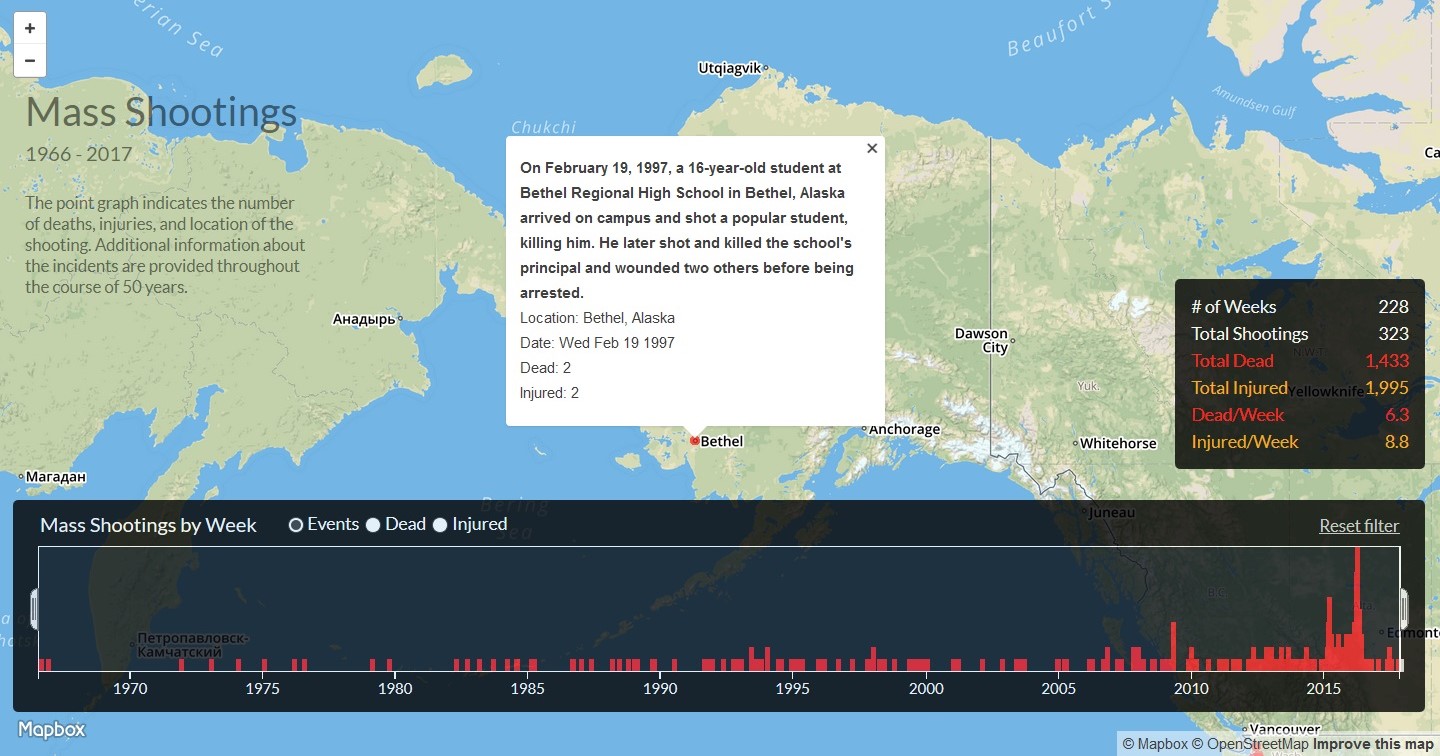Click the Магадан city label
This screenshot has width=1440, height=756.
56,477
